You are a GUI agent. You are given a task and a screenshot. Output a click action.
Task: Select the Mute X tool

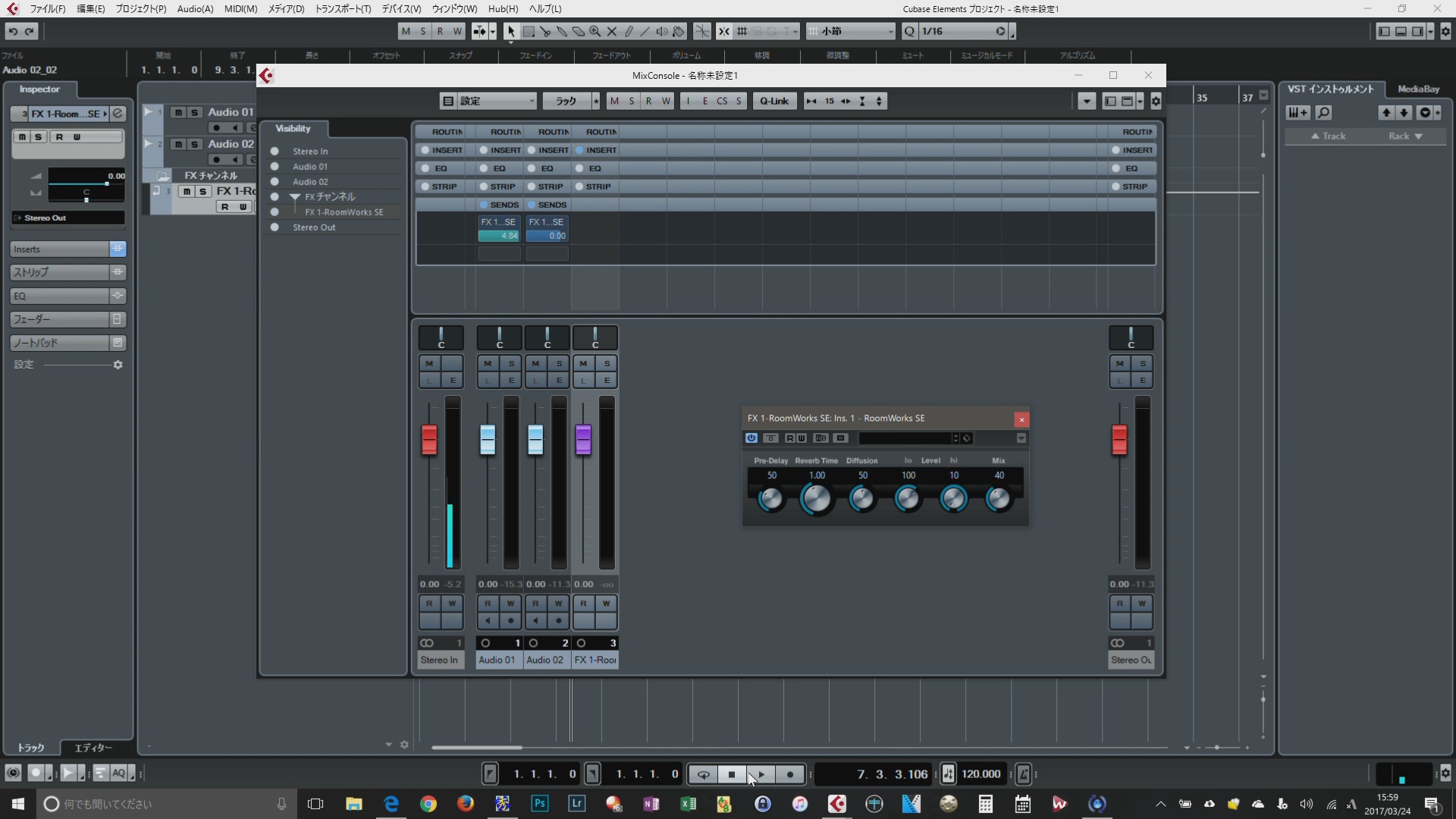(x=612, y=31)
